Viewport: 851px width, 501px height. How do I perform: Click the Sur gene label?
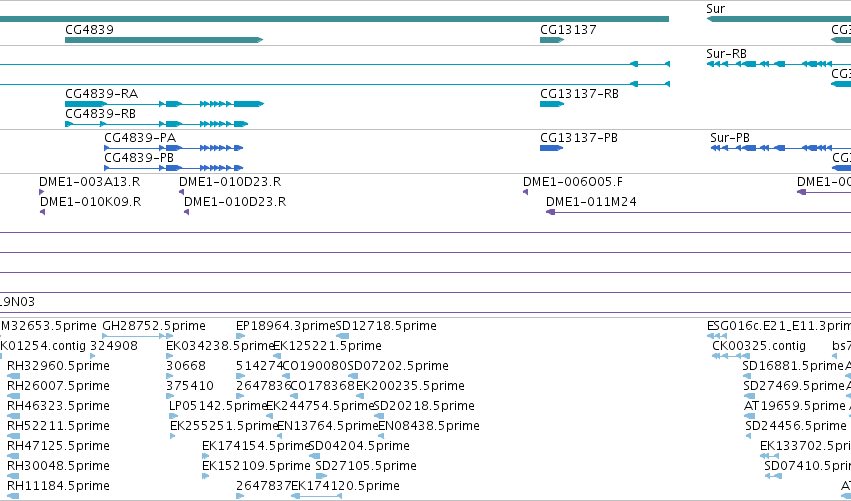tap(715, 9)
